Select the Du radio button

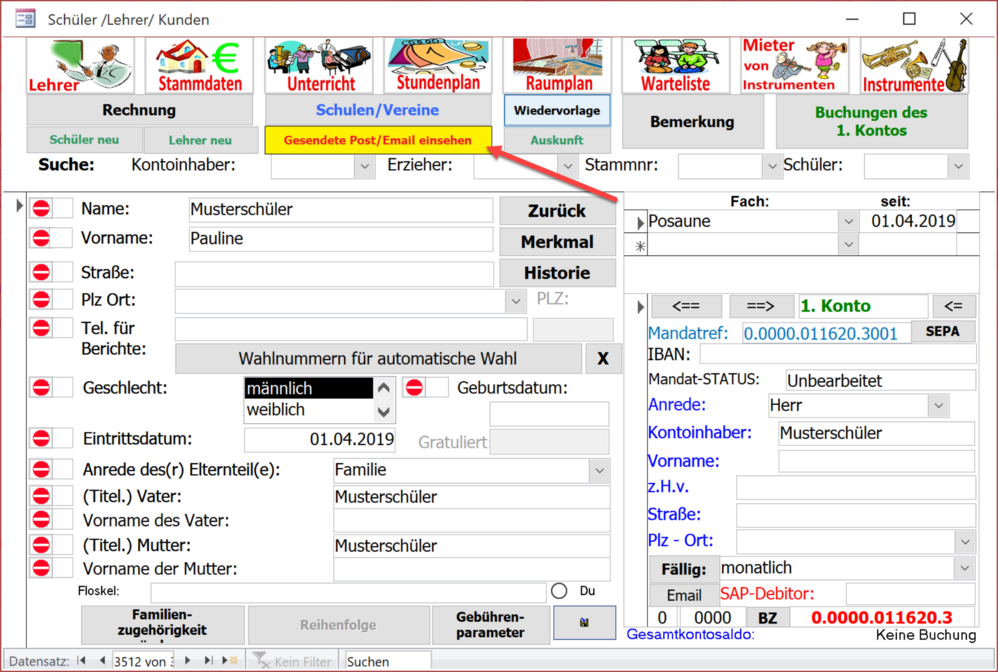pyautogui.click(x=559, y=591)
